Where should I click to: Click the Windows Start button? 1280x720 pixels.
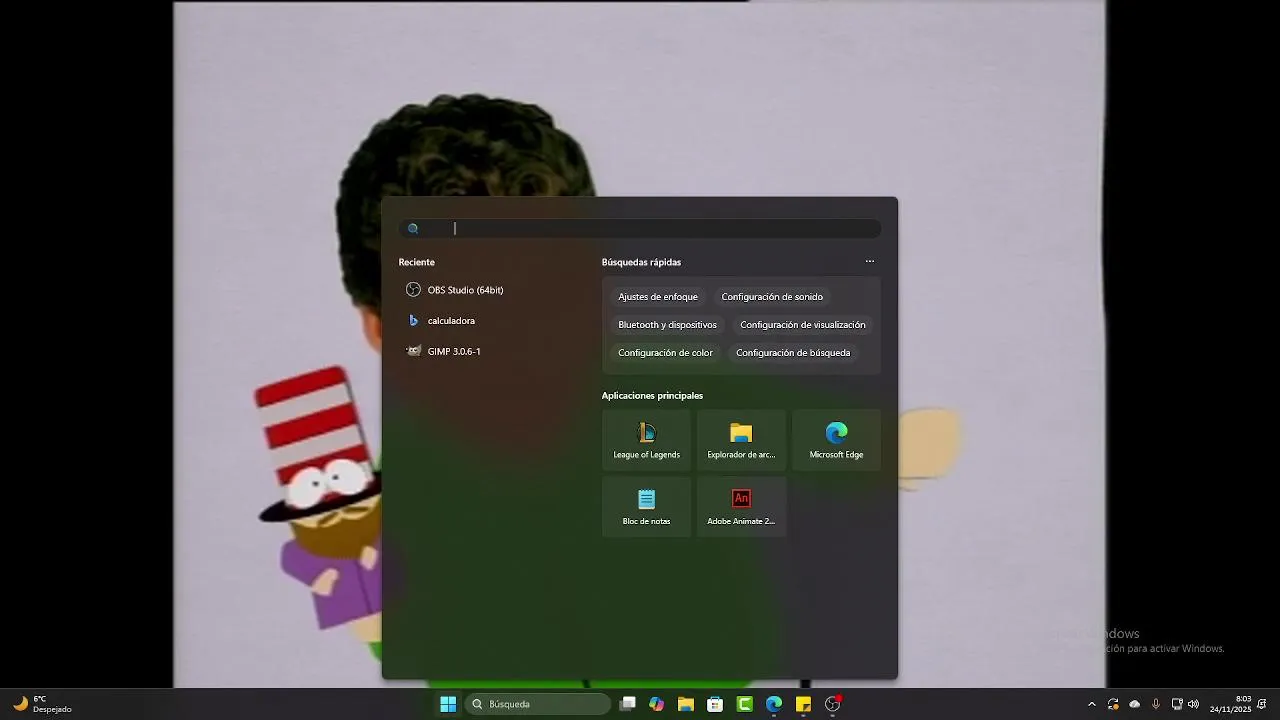[x=448, y=704]
